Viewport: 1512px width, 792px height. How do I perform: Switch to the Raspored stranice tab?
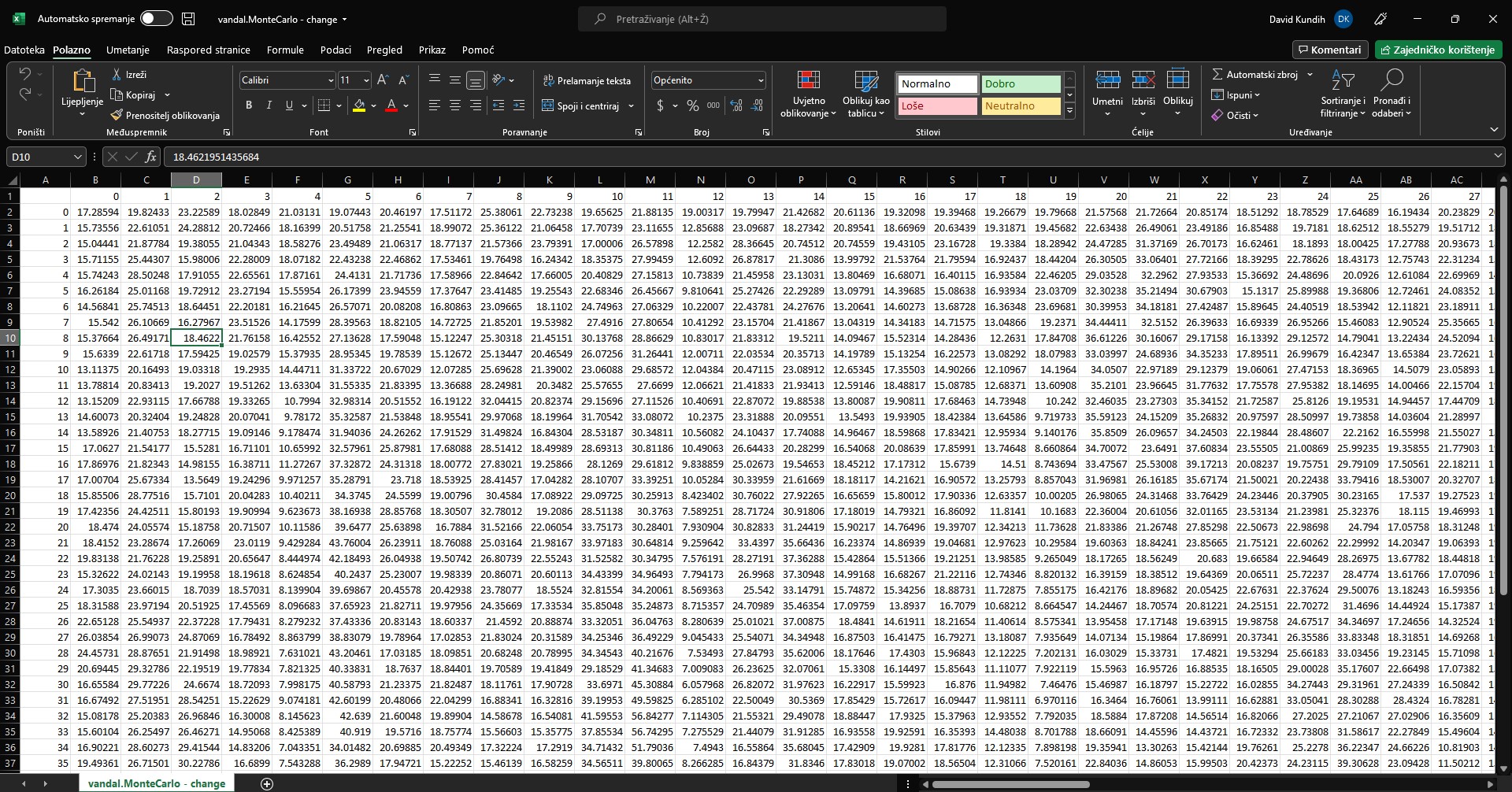click(208, 50)
